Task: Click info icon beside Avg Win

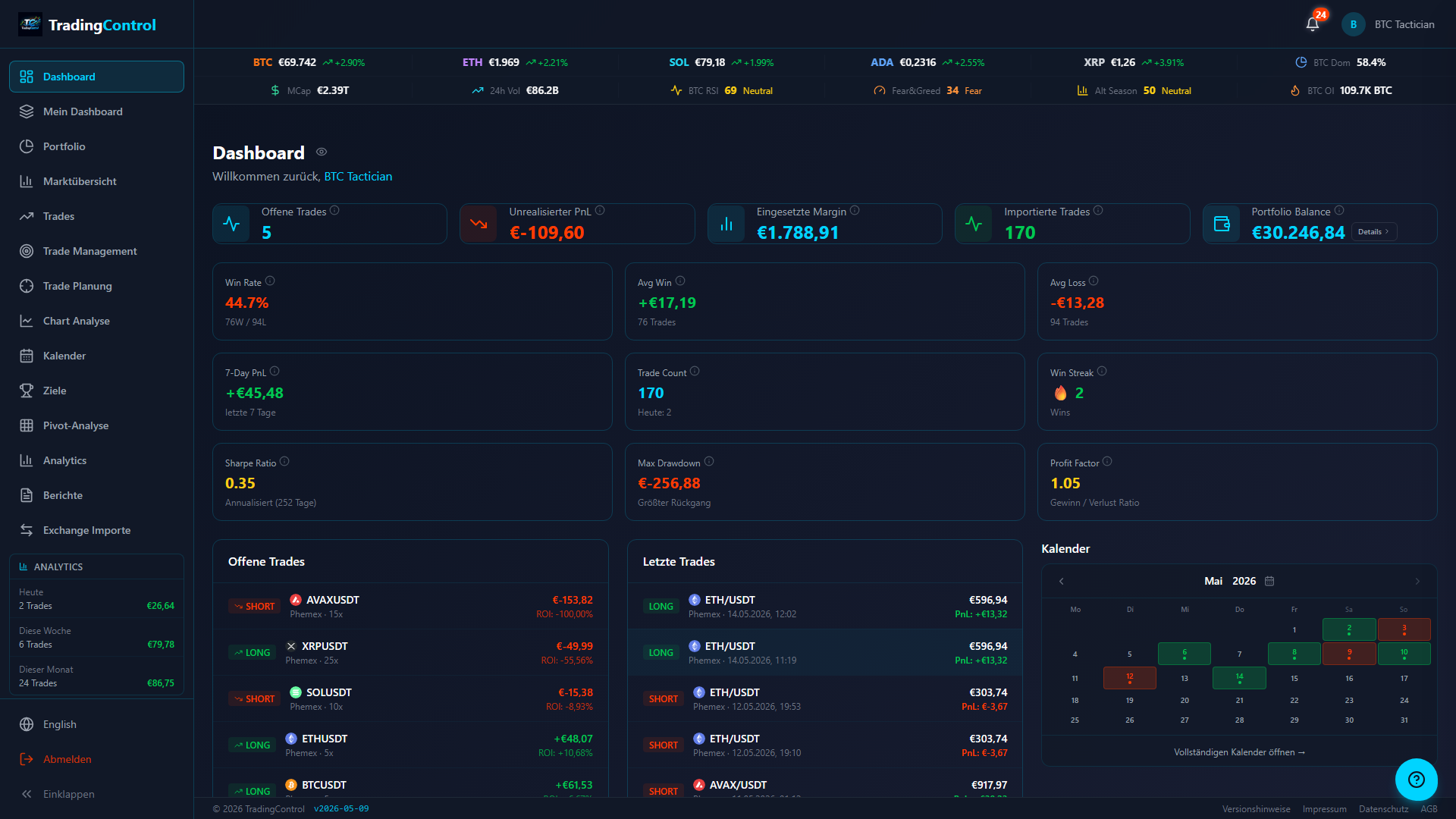Action: coord(680,281)
